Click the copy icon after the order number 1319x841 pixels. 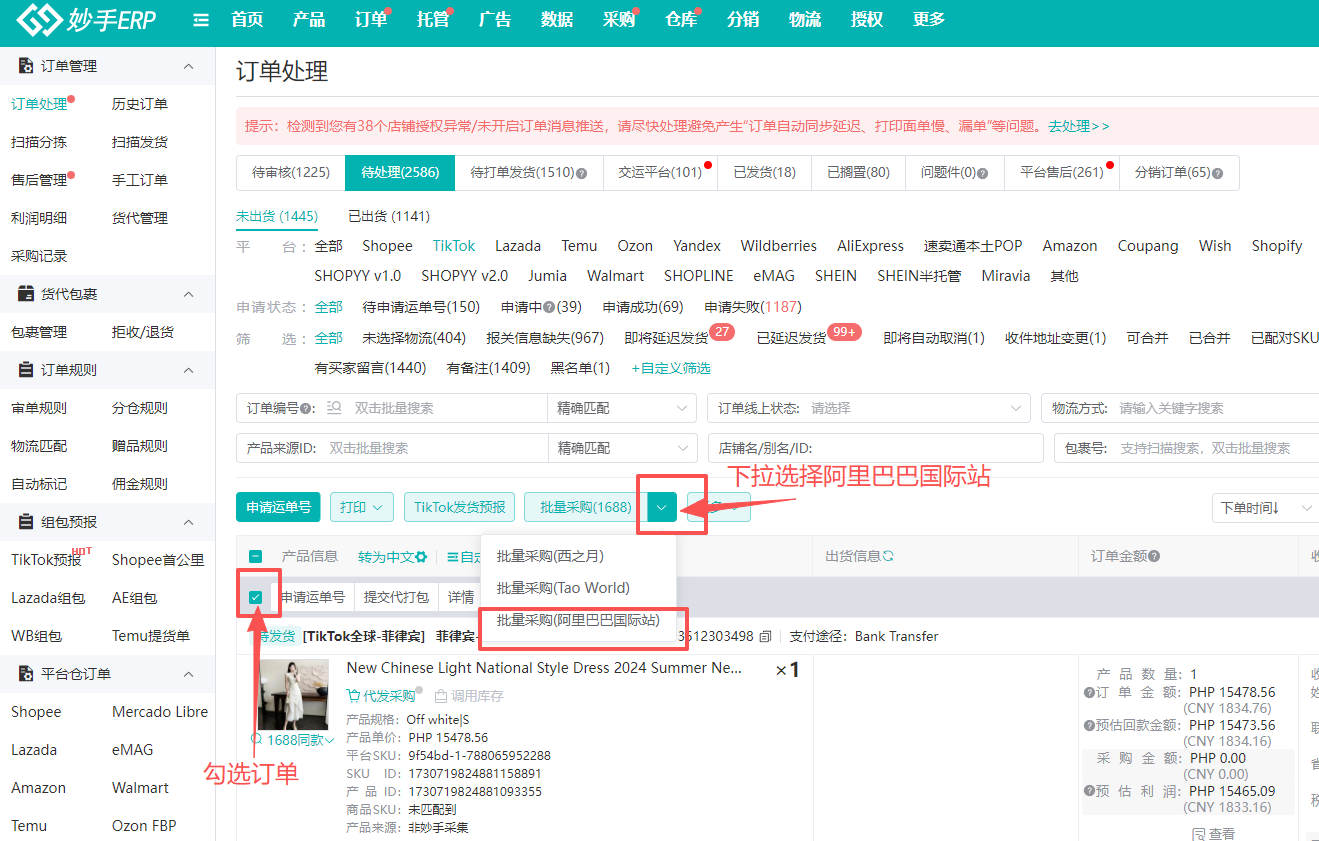[765, 636]
